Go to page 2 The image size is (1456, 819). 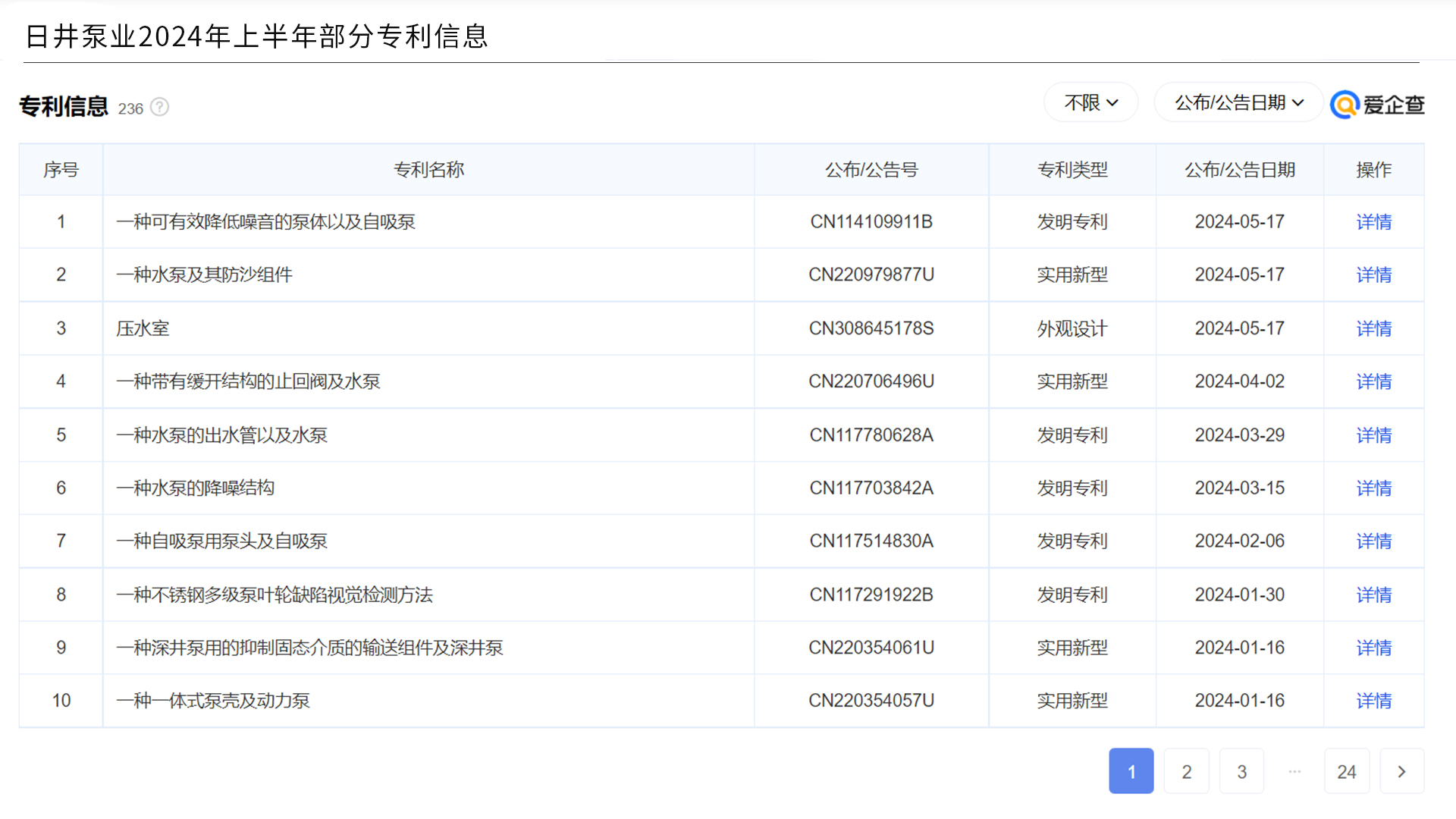click(x=1186, y=771)
